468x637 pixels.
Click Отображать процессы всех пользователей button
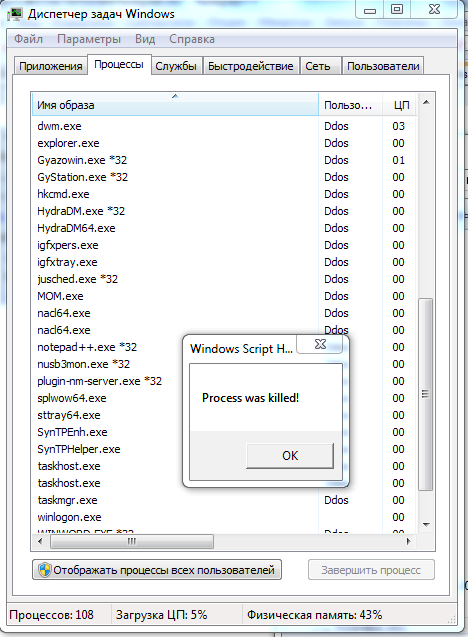click(x=157, y=570)
